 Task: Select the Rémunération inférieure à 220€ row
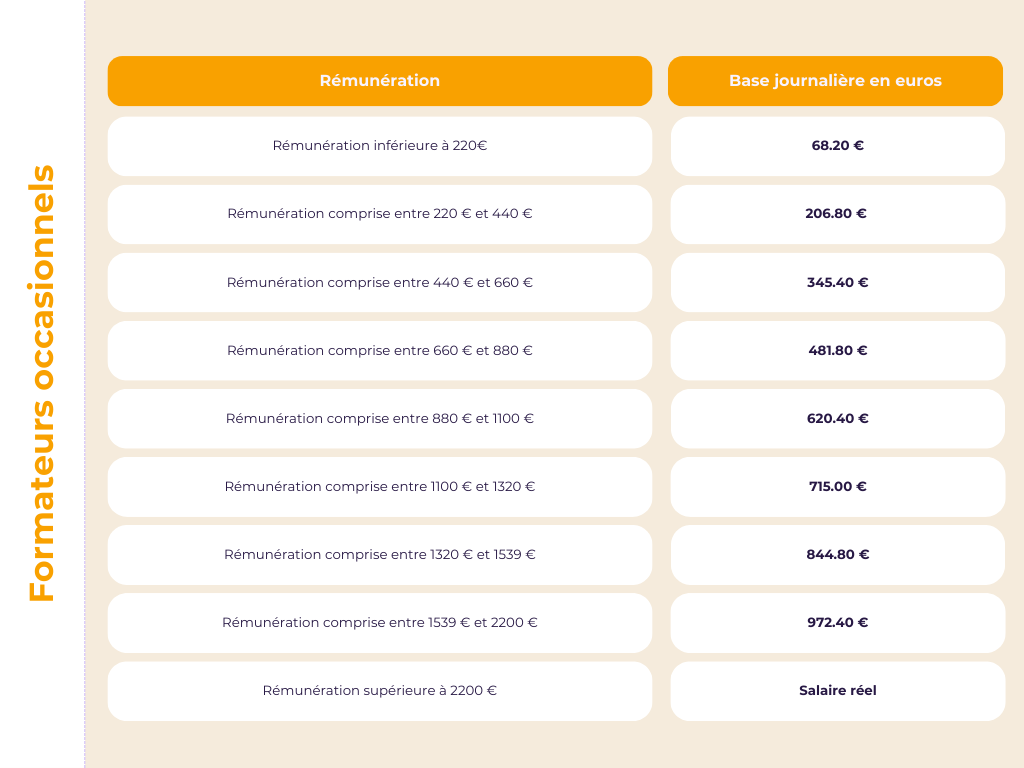380,146
